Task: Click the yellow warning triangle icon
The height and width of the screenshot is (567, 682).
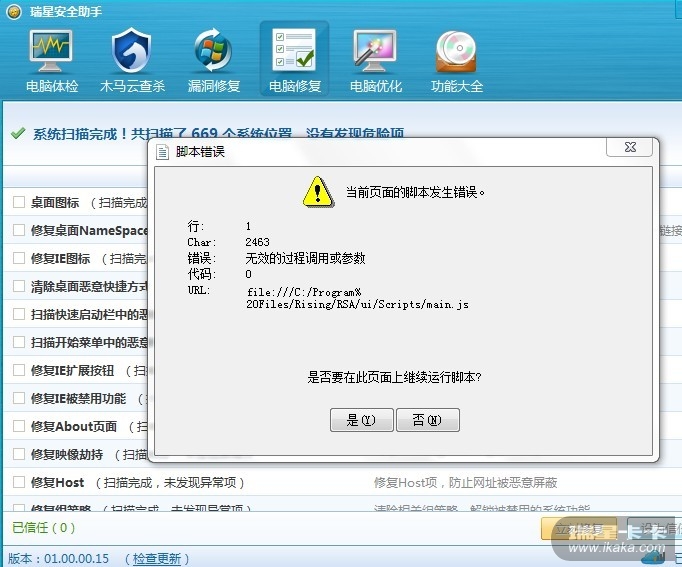Action: [318, 192]
